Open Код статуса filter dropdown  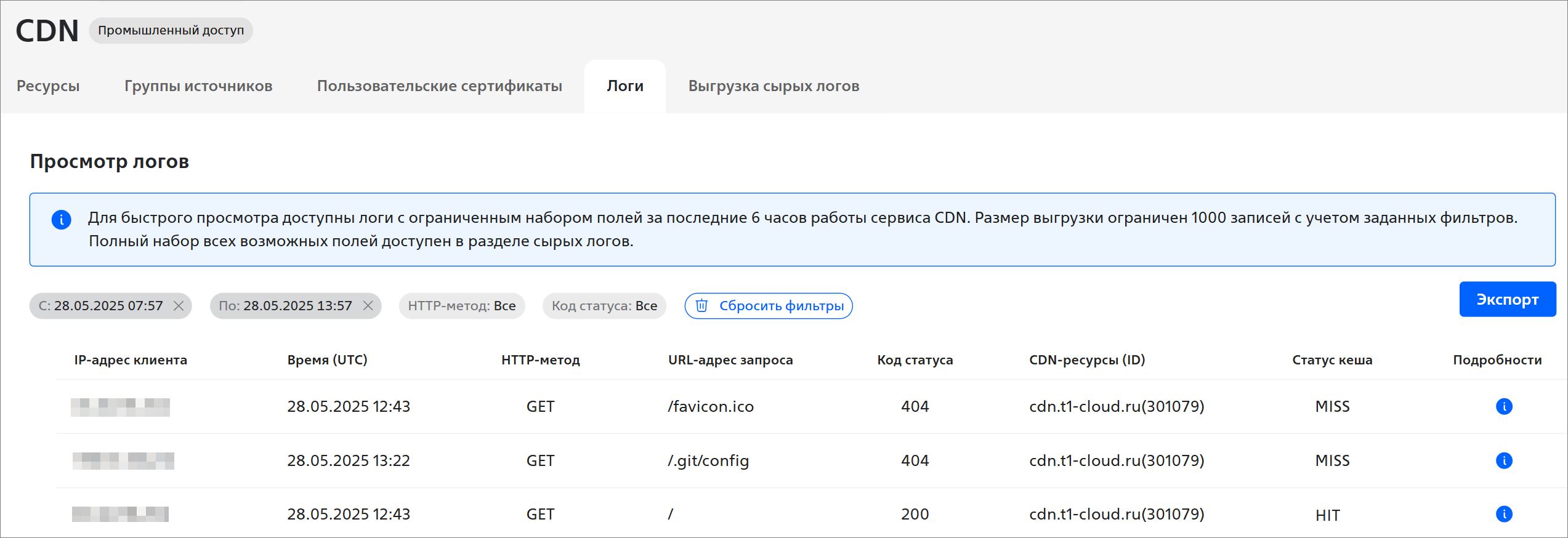pyautogui.click(x=604, y=306)
